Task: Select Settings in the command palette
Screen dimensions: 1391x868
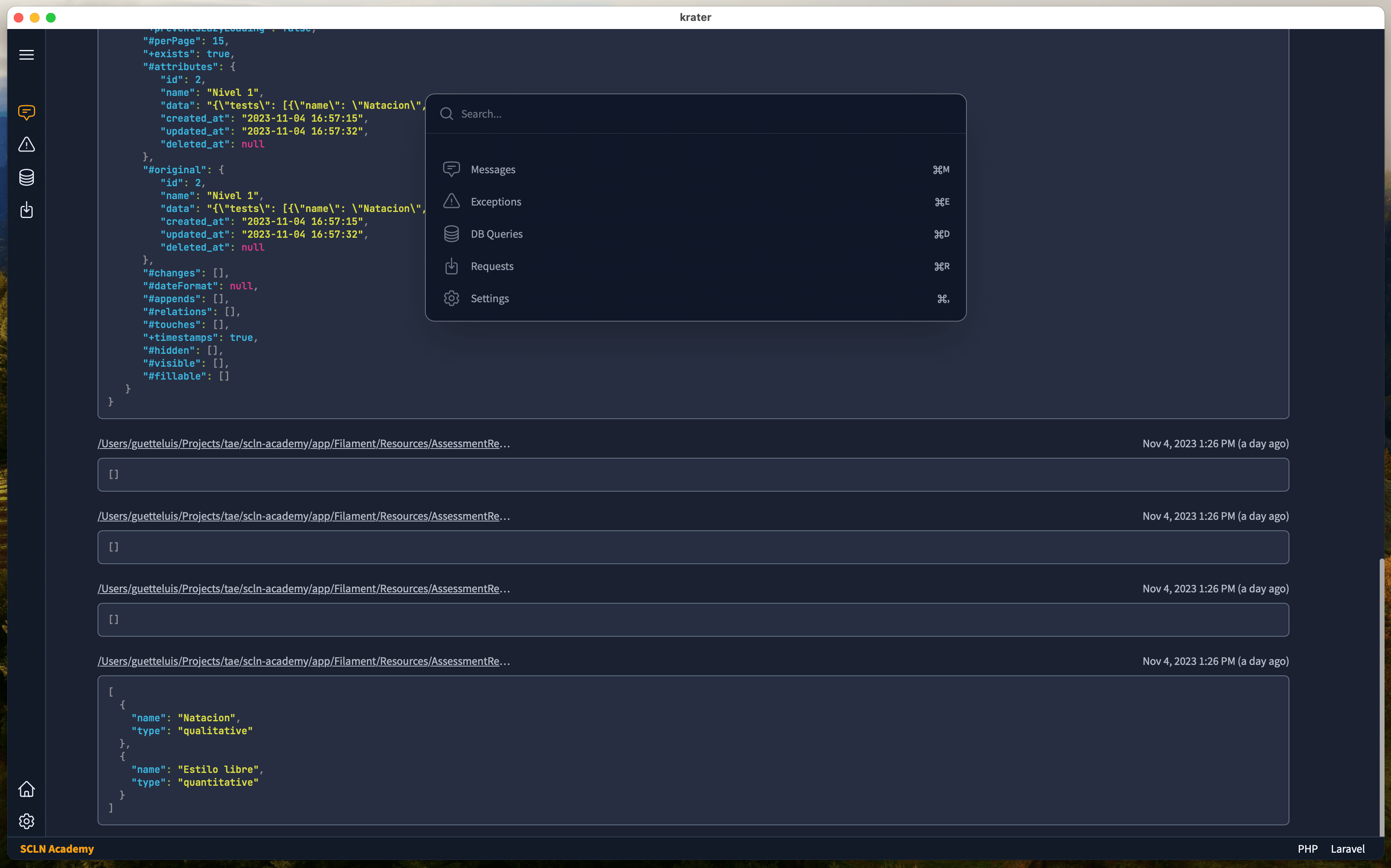Action: pyautogui.click(x=695, y=298)
